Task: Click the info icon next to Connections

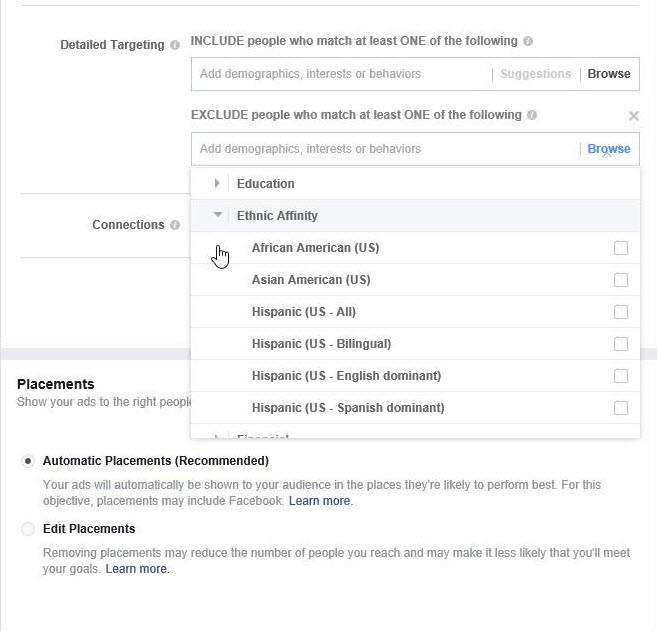Action: click(175, 225)
